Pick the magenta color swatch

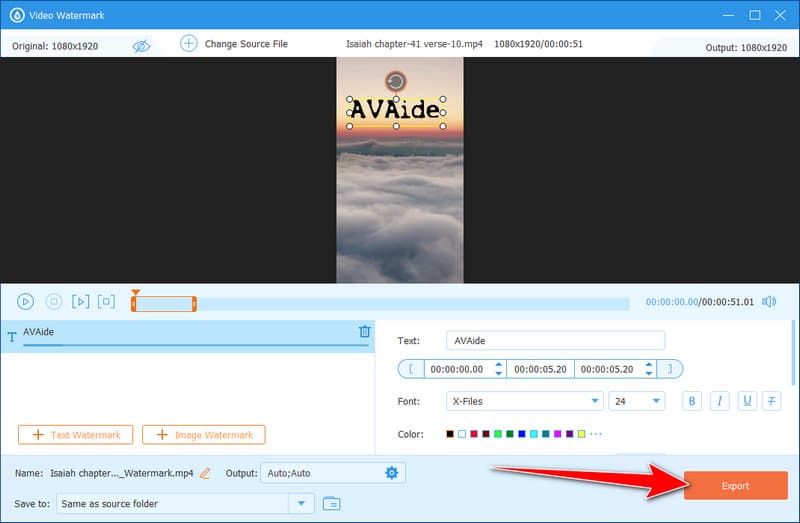click(558, 434)
